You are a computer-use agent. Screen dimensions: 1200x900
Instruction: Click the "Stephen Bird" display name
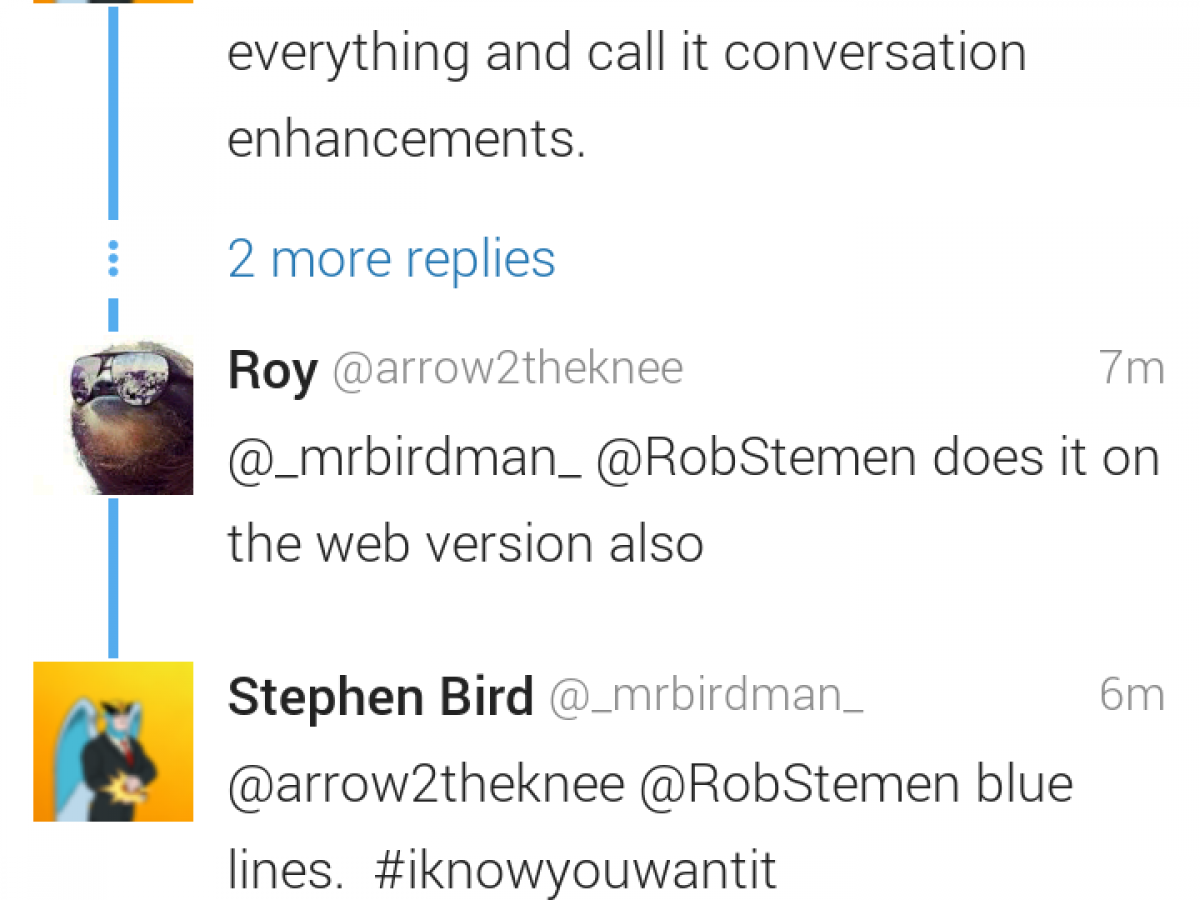(x=380, y=697)
